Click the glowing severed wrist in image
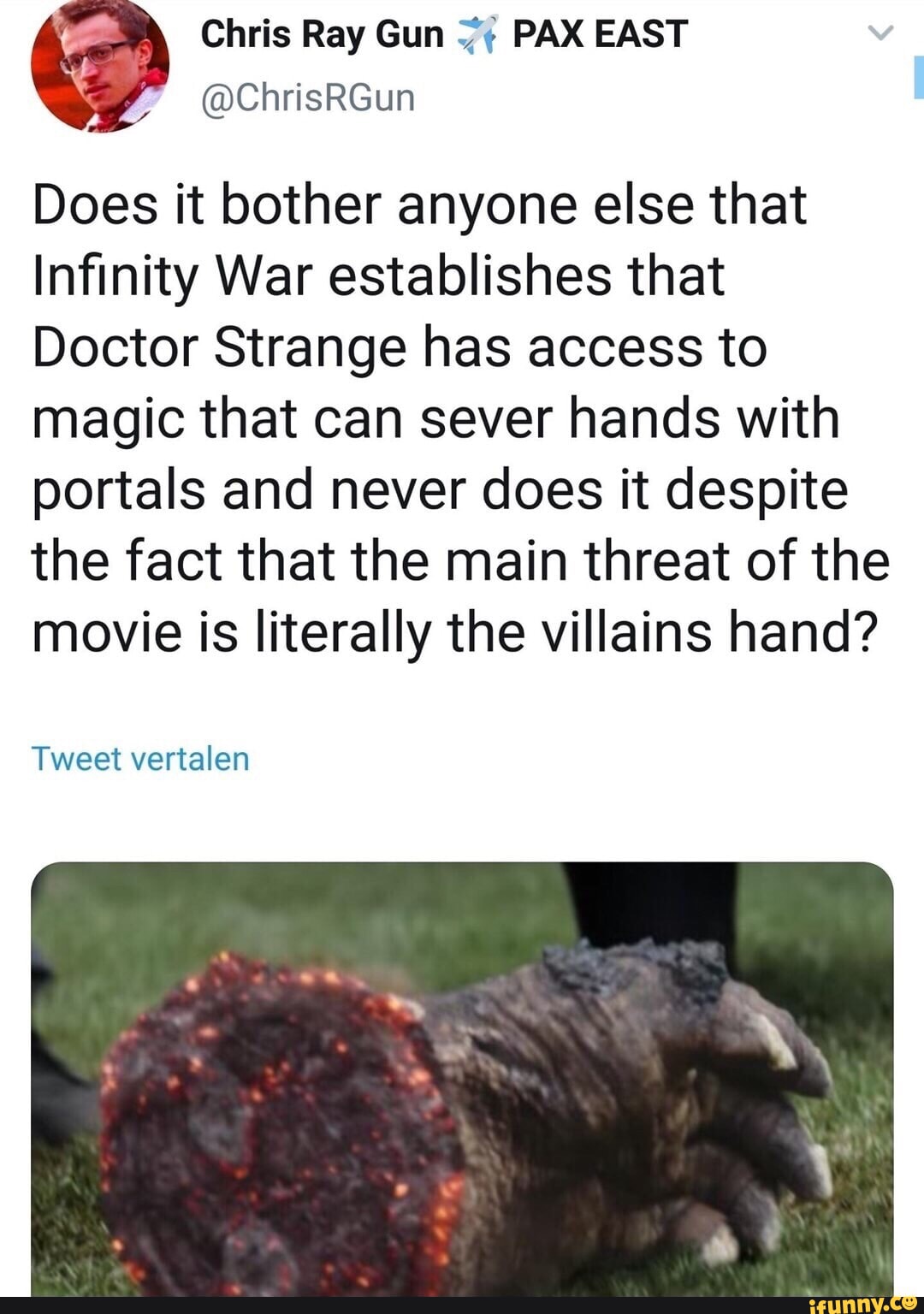Image resolution: width=924 pixels, height=1314 pixels. click(274, 1129)
